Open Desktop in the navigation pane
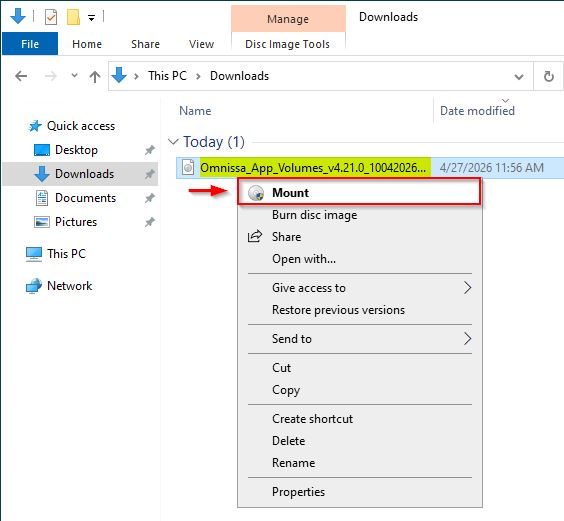564x521 pixels. pos(76,150)
